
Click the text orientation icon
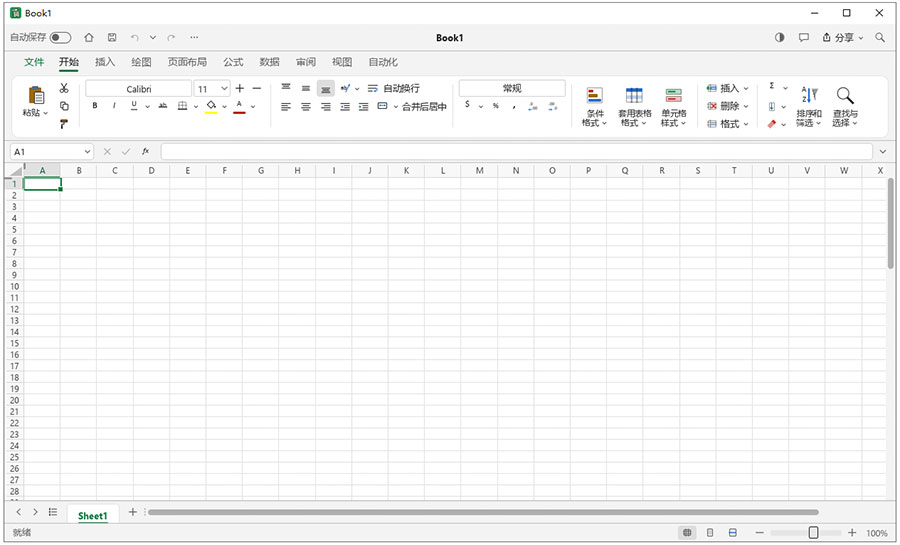click(x=345, y=88)
